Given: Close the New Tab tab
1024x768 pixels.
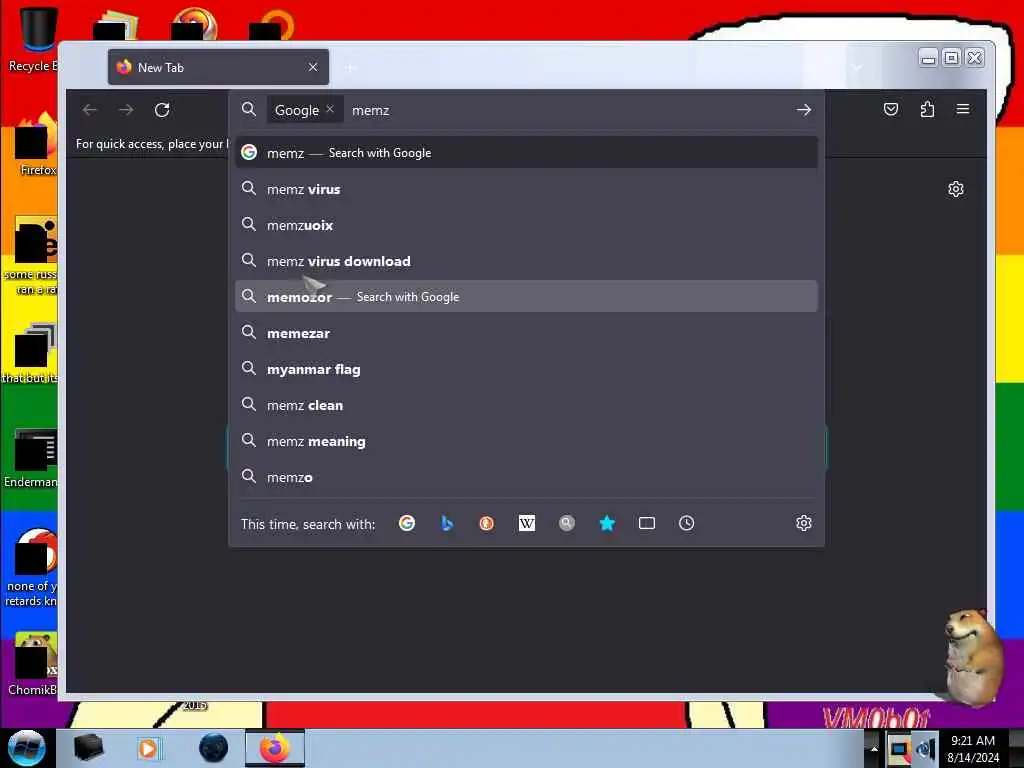Looking at the screenshot, I should point(313,67).
